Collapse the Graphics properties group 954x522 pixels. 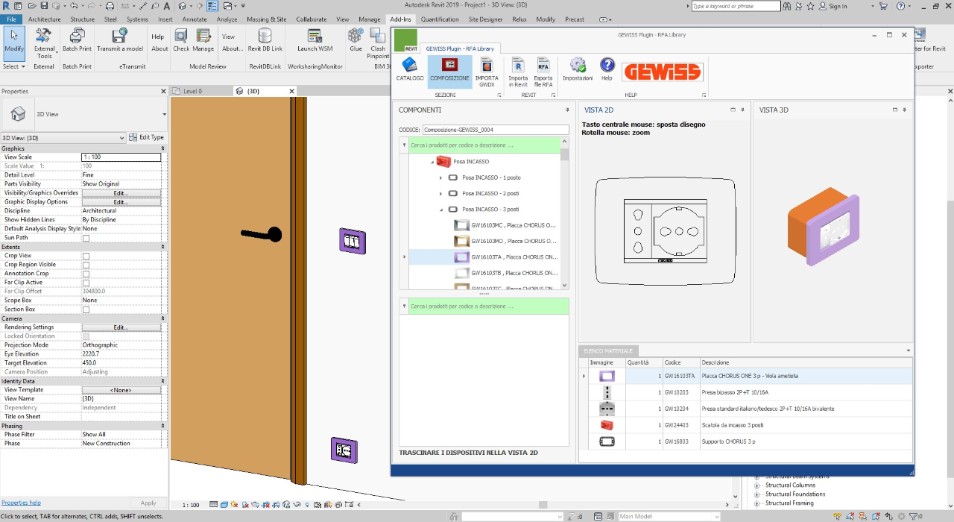pyautogui.click(x=162, y=148)
